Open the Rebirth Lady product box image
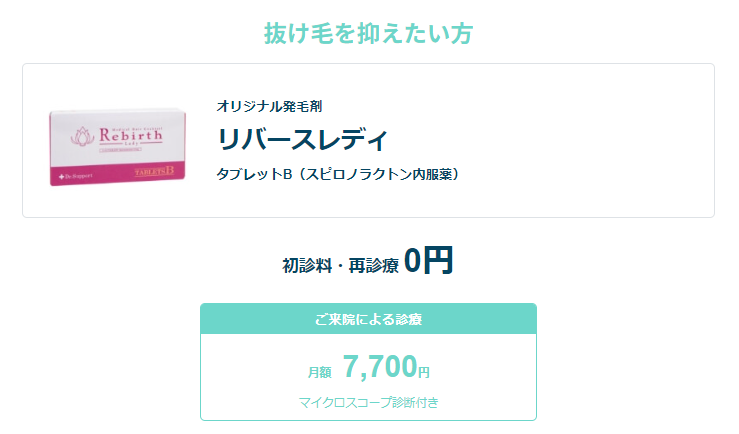739x434 pixels. click(117, 147)
